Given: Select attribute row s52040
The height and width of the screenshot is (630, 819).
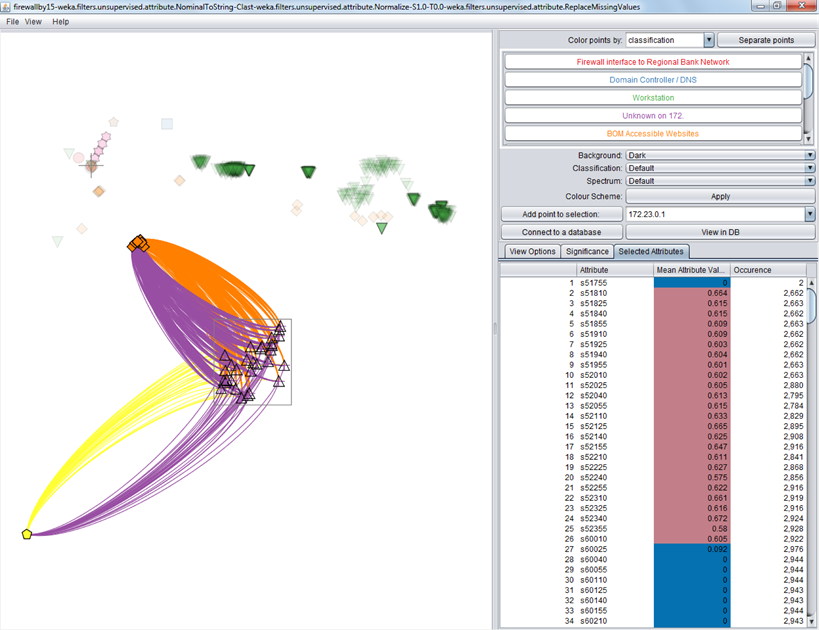Looking at the screenshot, I should point(653,395).
